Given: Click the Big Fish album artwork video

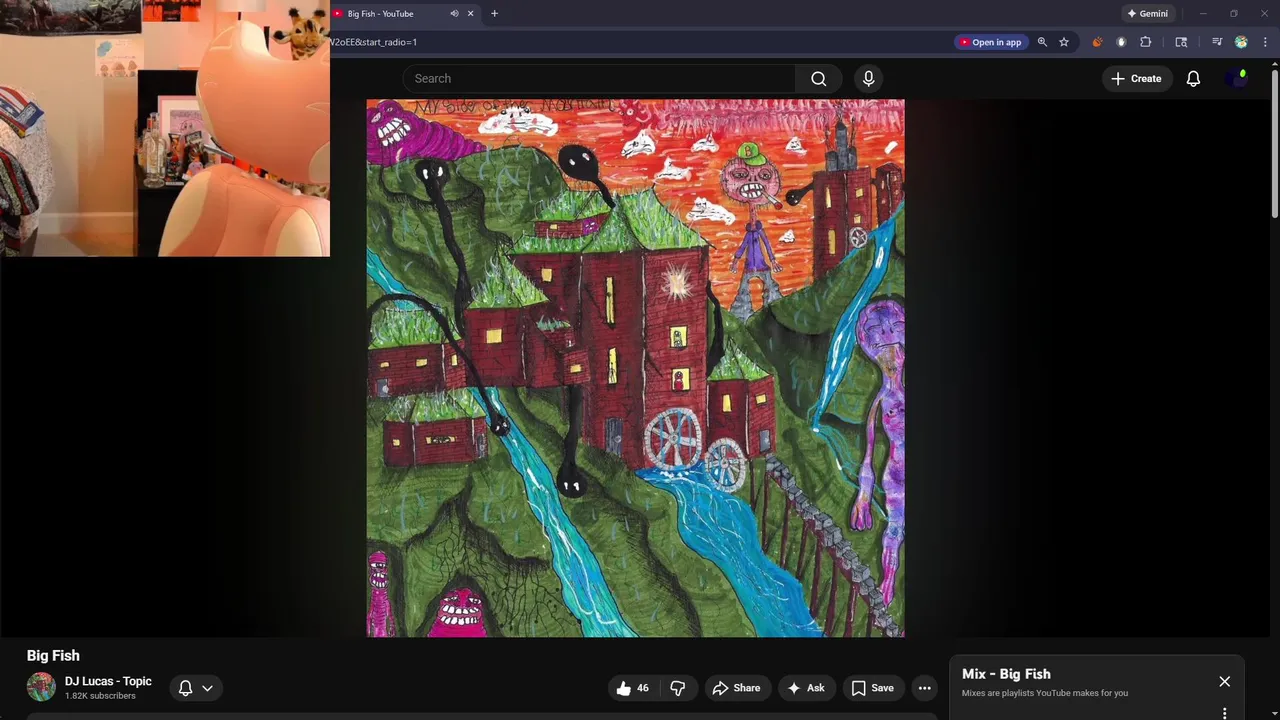Looking at the screenshot, I should [635, 368].
